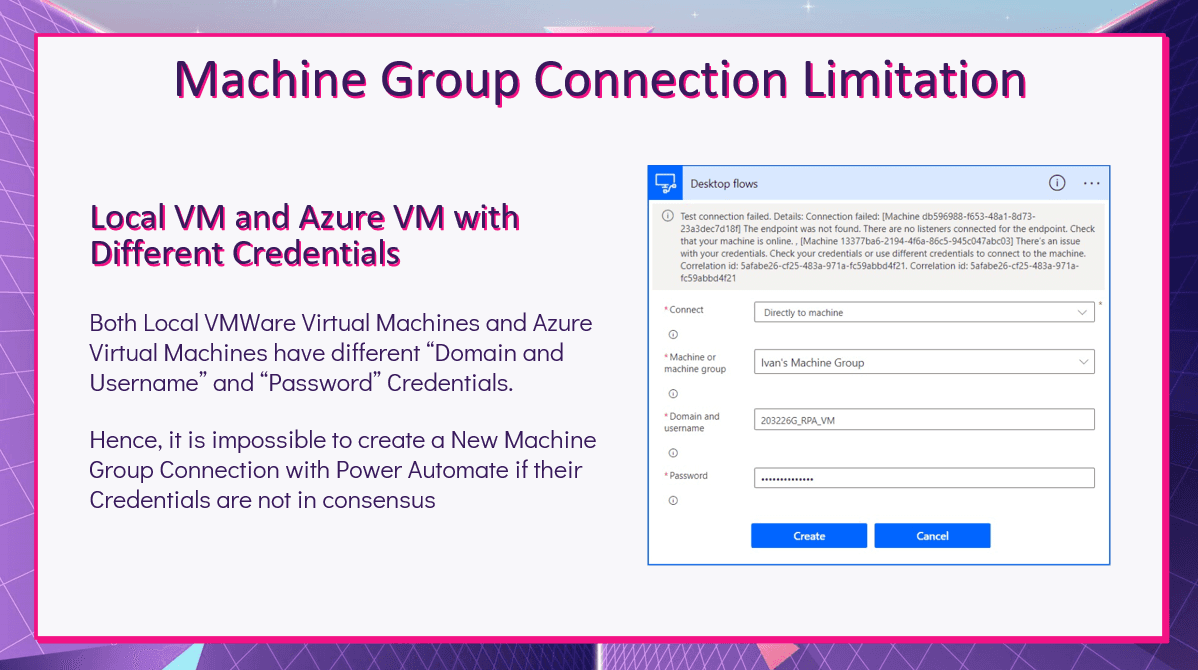
Task: Click the 'Machine or machine group' label
Action: 694,363
